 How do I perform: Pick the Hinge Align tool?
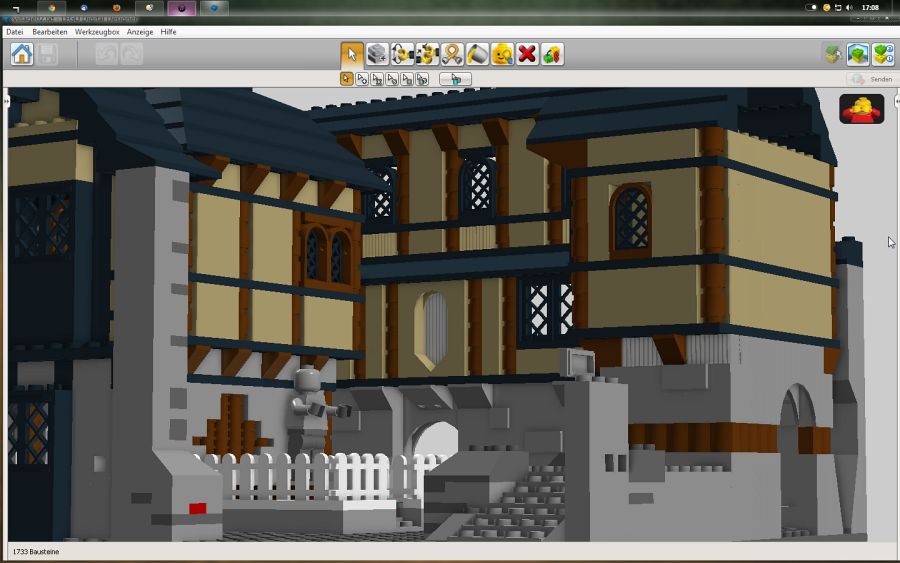tap(427, 54)
